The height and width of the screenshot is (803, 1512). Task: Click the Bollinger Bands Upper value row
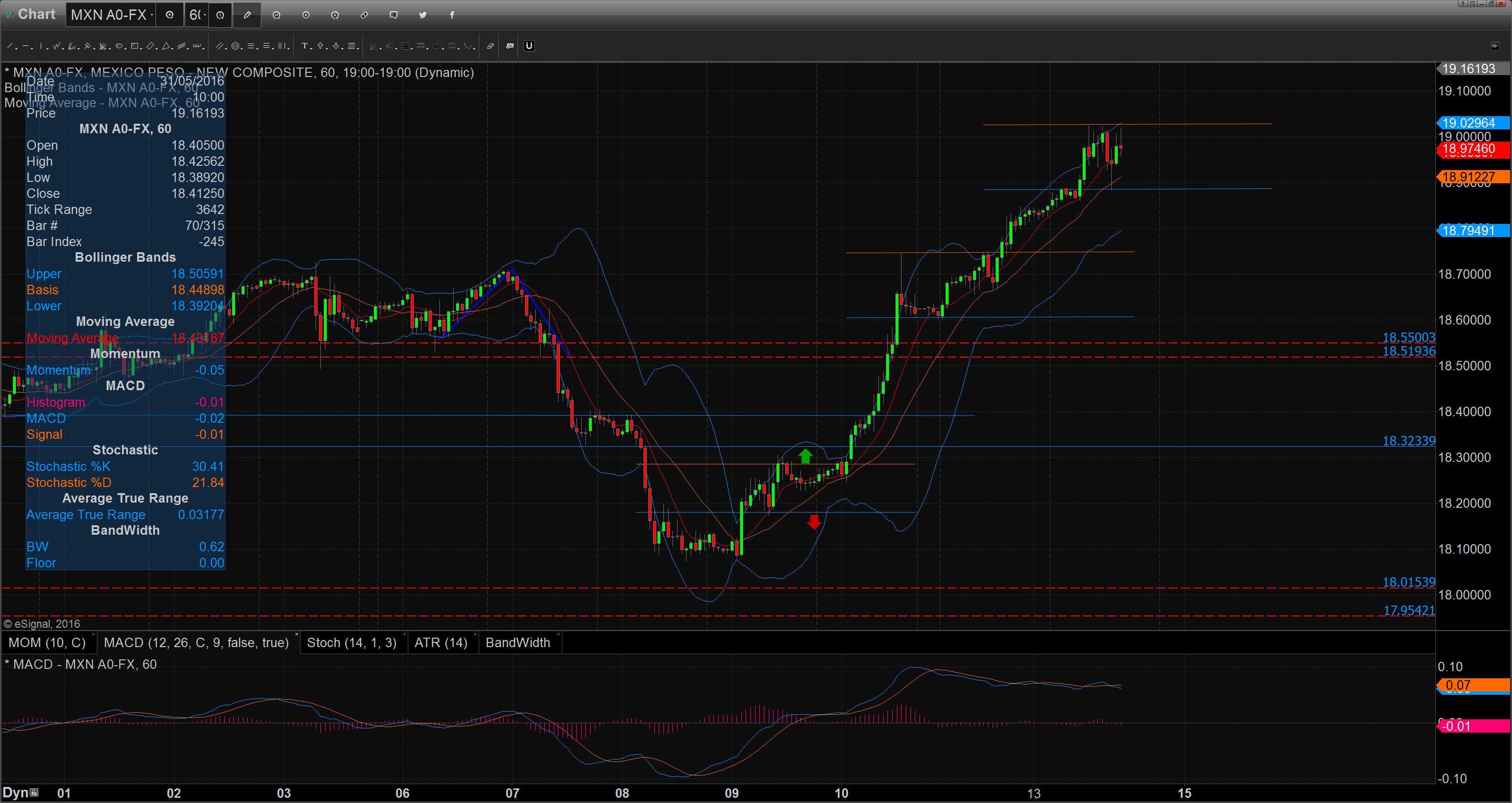coord(125,273)
